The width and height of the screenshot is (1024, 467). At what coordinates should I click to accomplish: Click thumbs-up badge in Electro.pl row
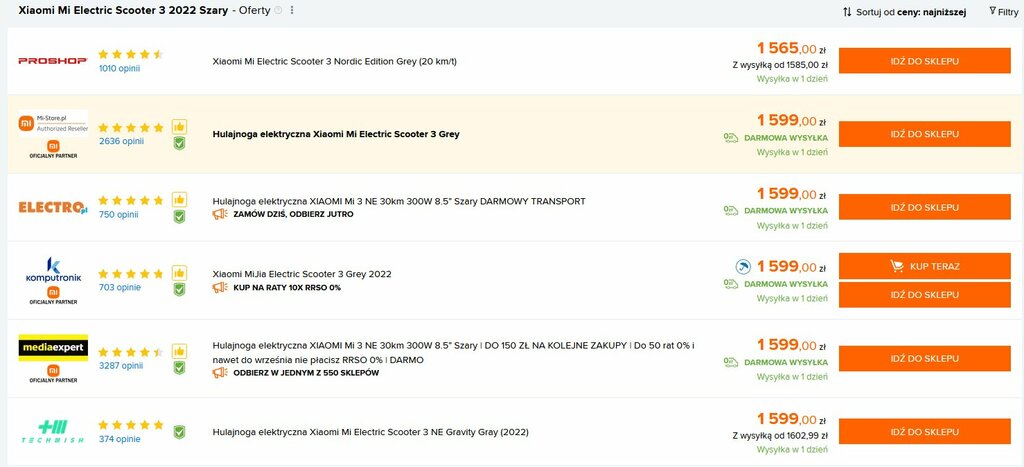tap(179, 200)
